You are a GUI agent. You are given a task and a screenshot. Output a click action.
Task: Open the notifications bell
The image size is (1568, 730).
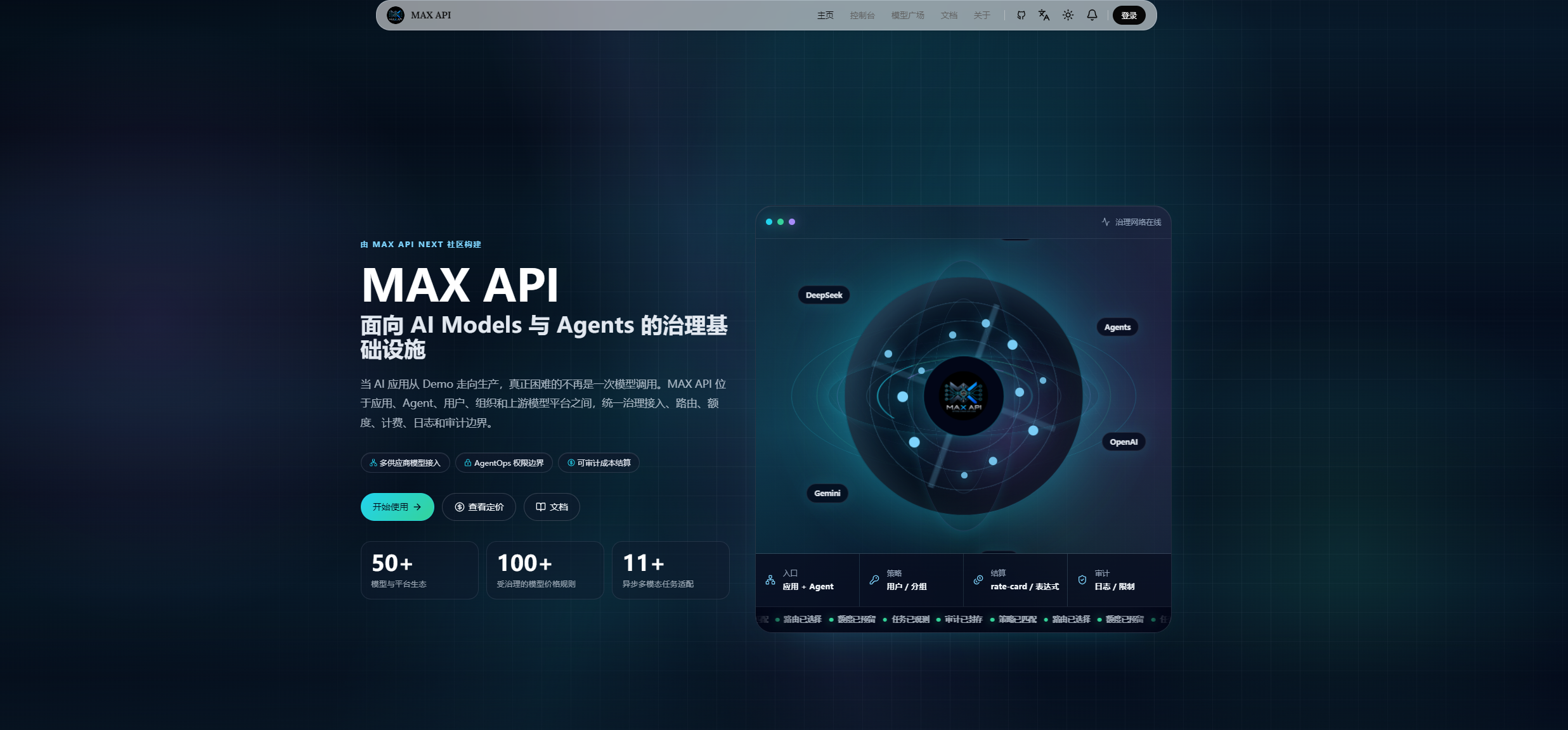[1092, 15]
